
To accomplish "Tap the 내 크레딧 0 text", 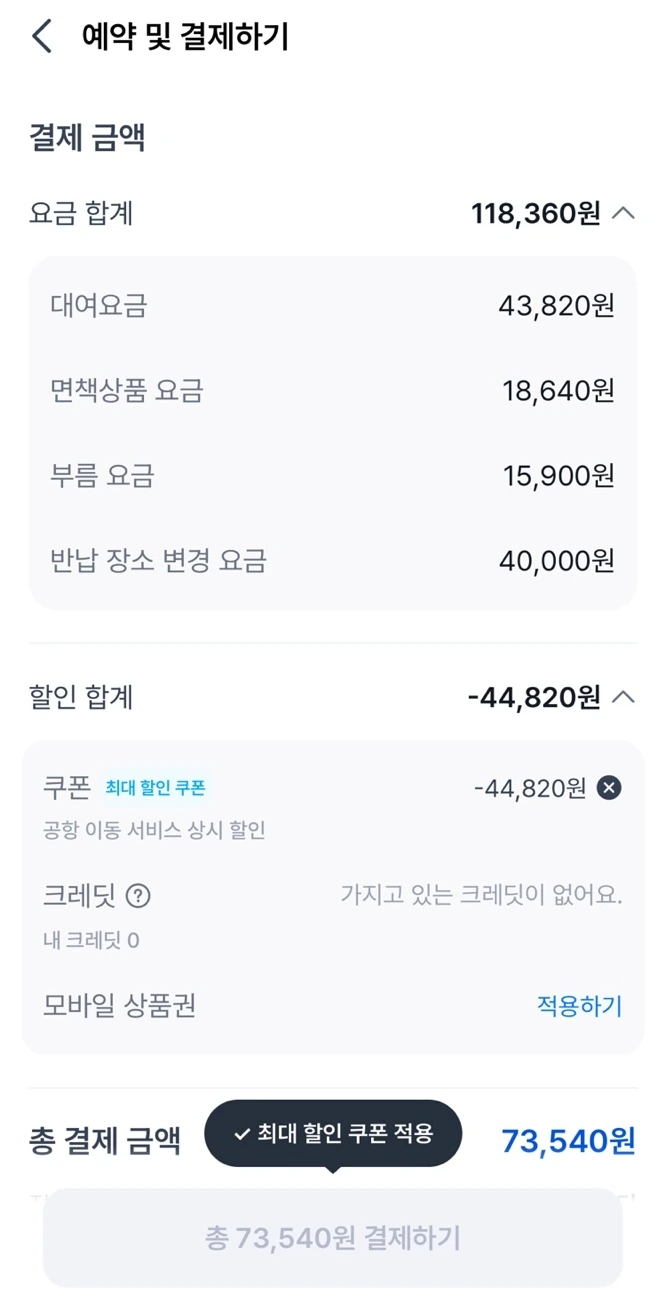I will [91, 940].
